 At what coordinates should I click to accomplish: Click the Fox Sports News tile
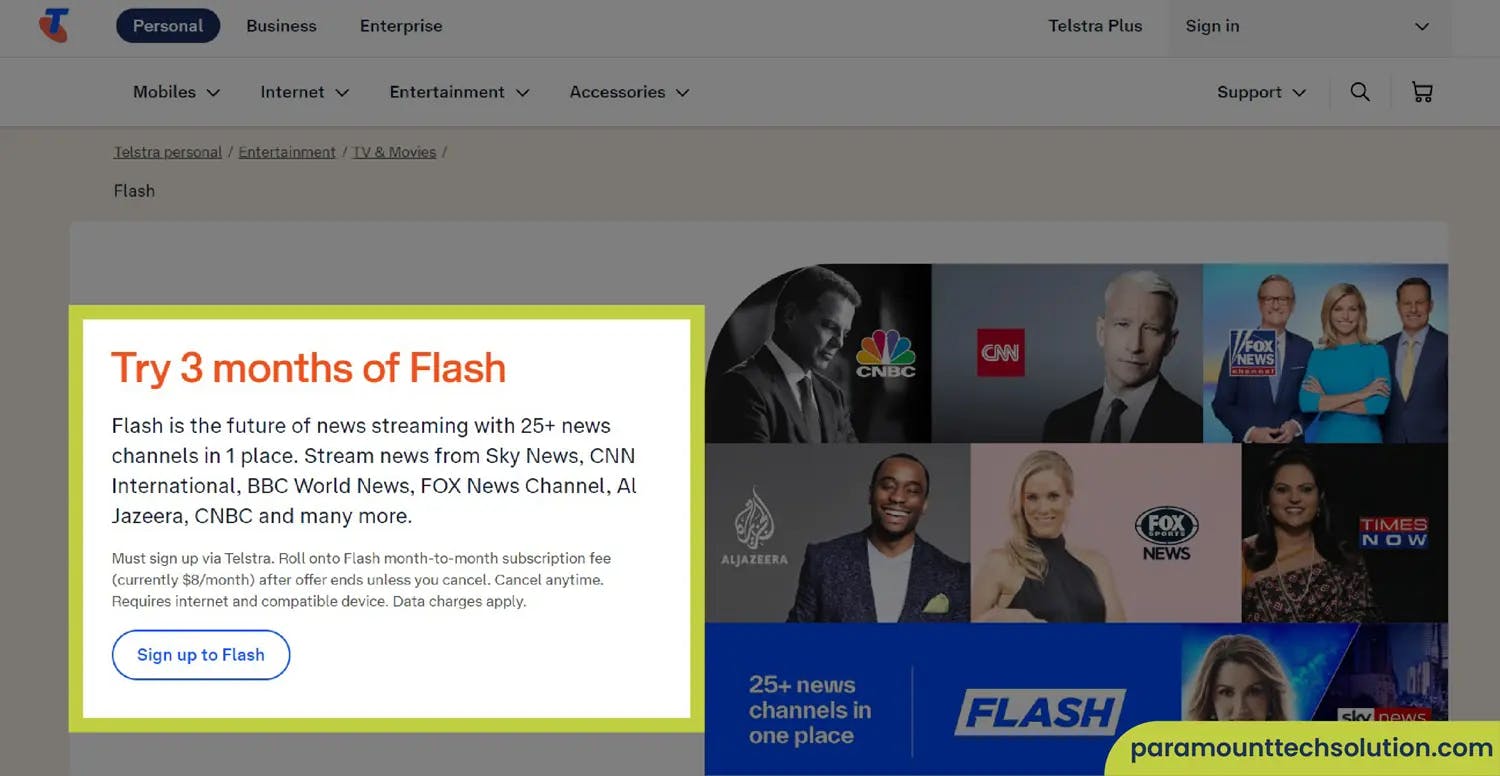pos(1106,533)
